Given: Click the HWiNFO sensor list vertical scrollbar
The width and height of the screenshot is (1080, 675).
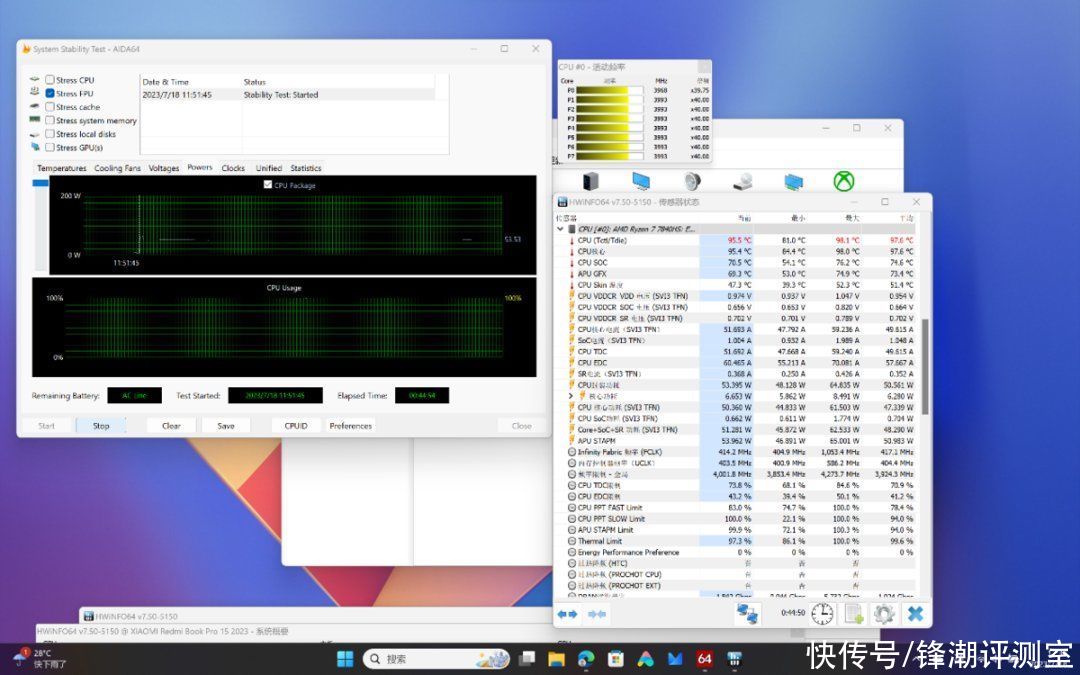Looking at the screenshot, I should point(925,366).
